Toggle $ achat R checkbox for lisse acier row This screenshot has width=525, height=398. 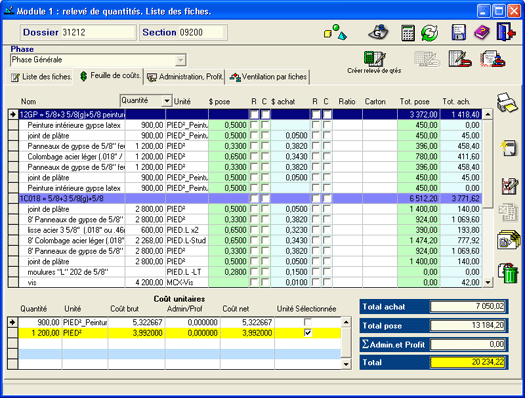315,230
